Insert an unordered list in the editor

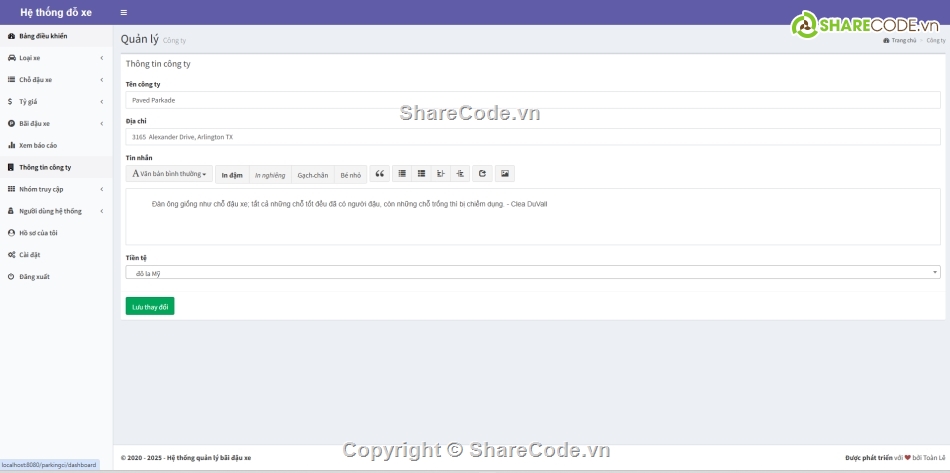click(402, 174)
